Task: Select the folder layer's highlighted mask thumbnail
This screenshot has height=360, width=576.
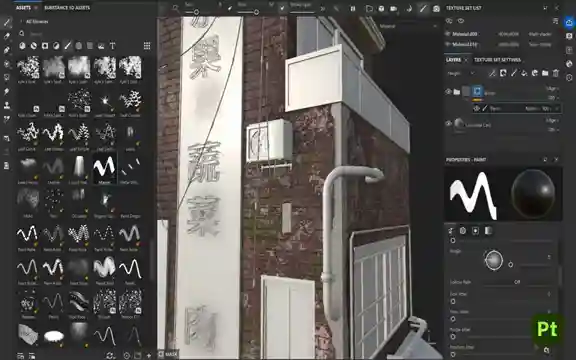Action: click(478, 91)
